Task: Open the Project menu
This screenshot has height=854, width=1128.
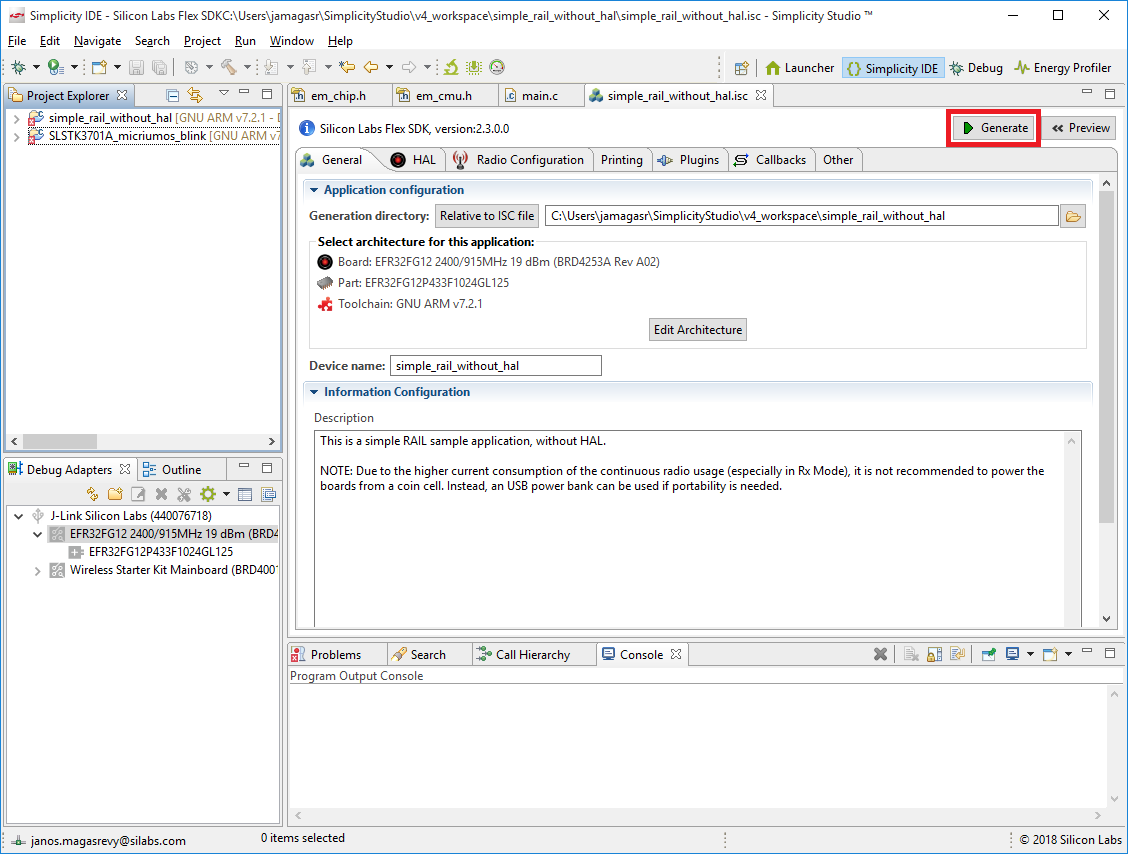Action: (202, 41)
